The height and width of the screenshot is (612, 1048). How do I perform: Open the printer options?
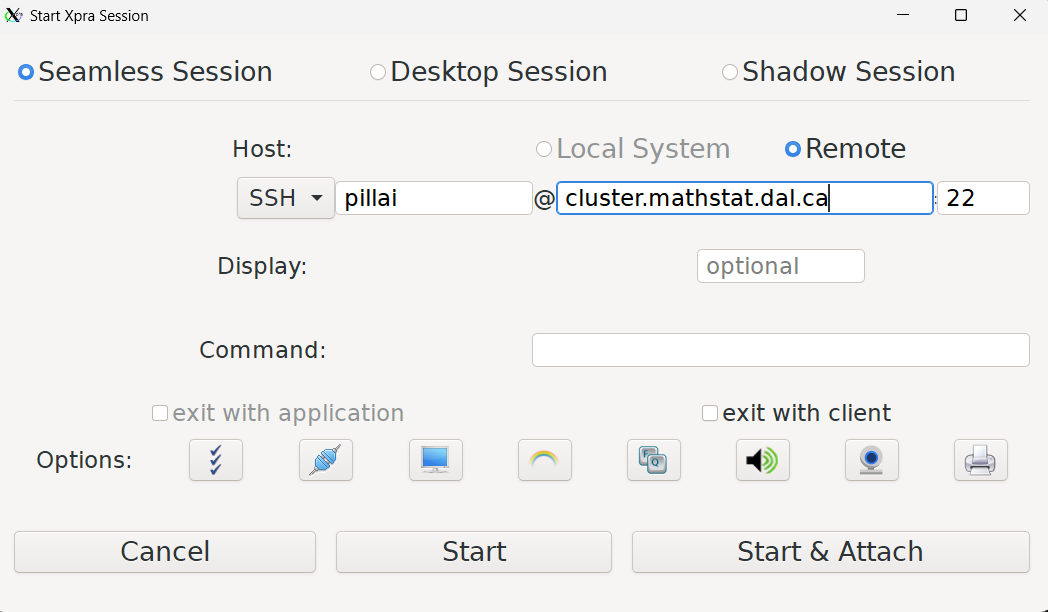point(980,460)
